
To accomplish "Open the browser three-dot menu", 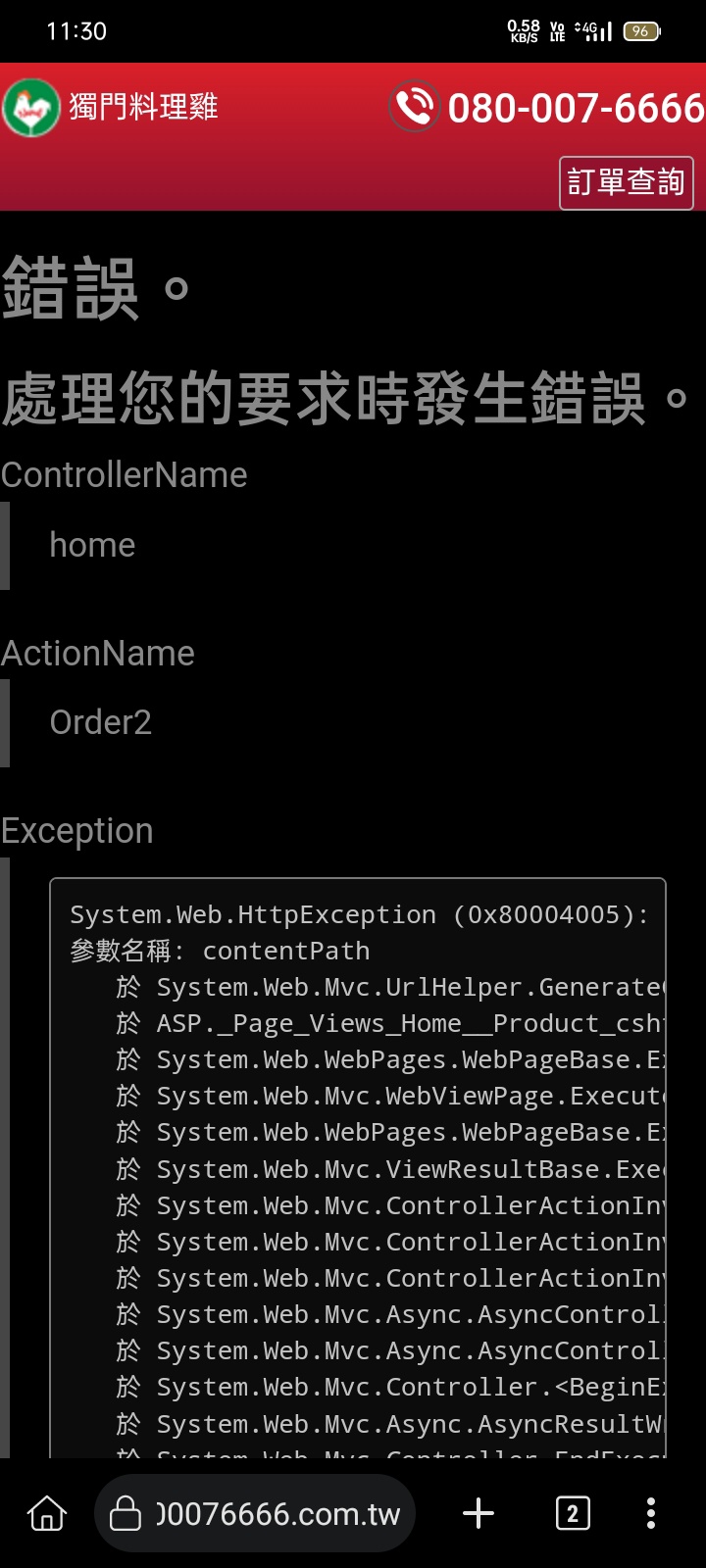I will pos(651,1513).
